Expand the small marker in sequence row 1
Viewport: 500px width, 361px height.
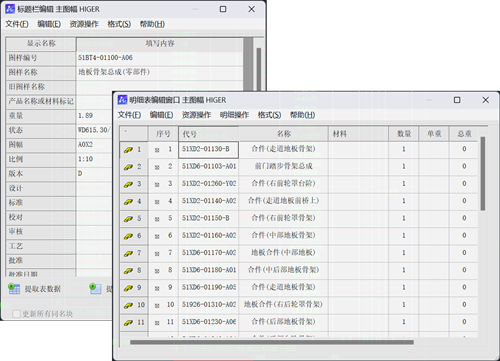[x=157, y=150]
